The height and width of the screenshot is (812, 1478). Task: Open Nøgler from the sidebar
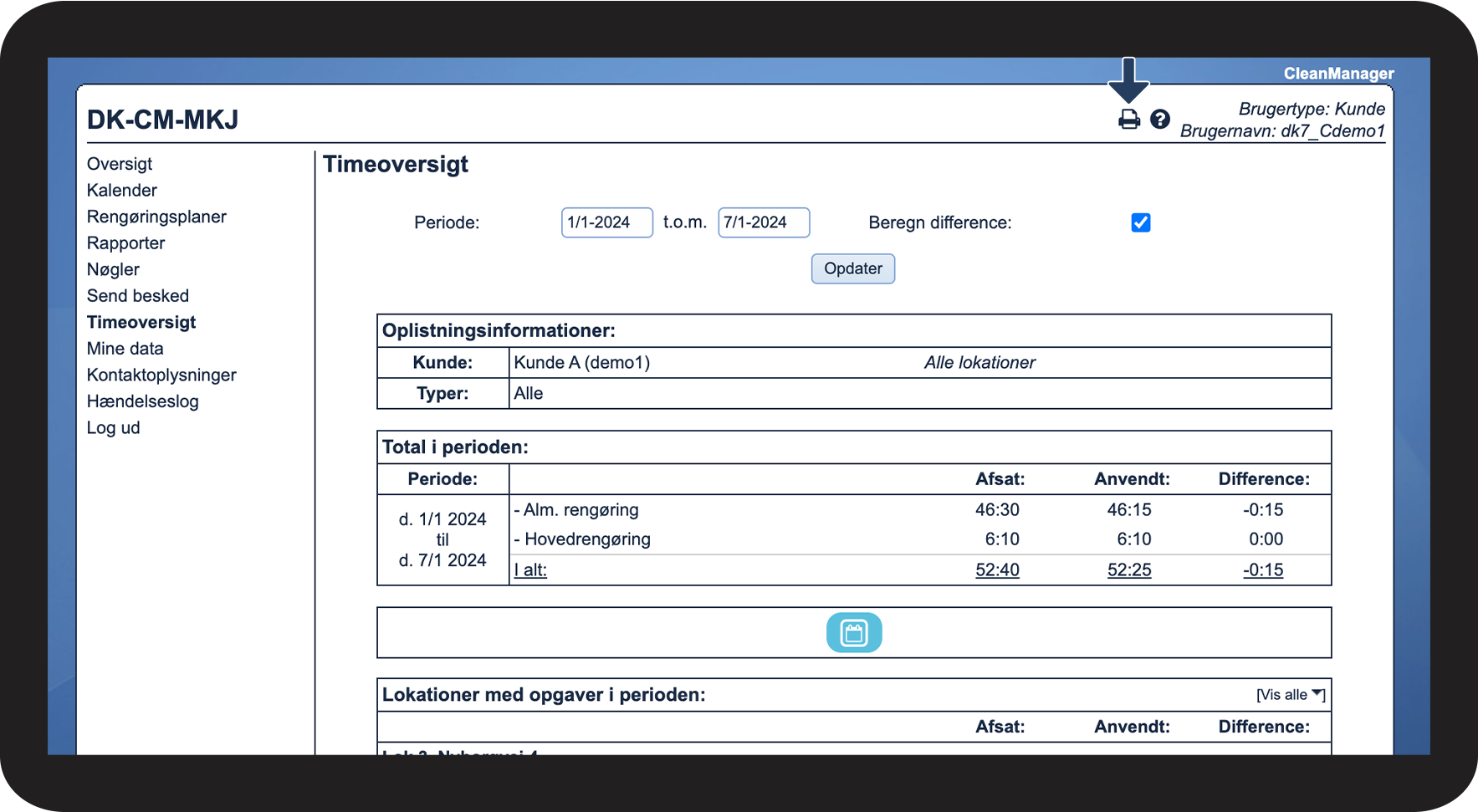point(113,269)
